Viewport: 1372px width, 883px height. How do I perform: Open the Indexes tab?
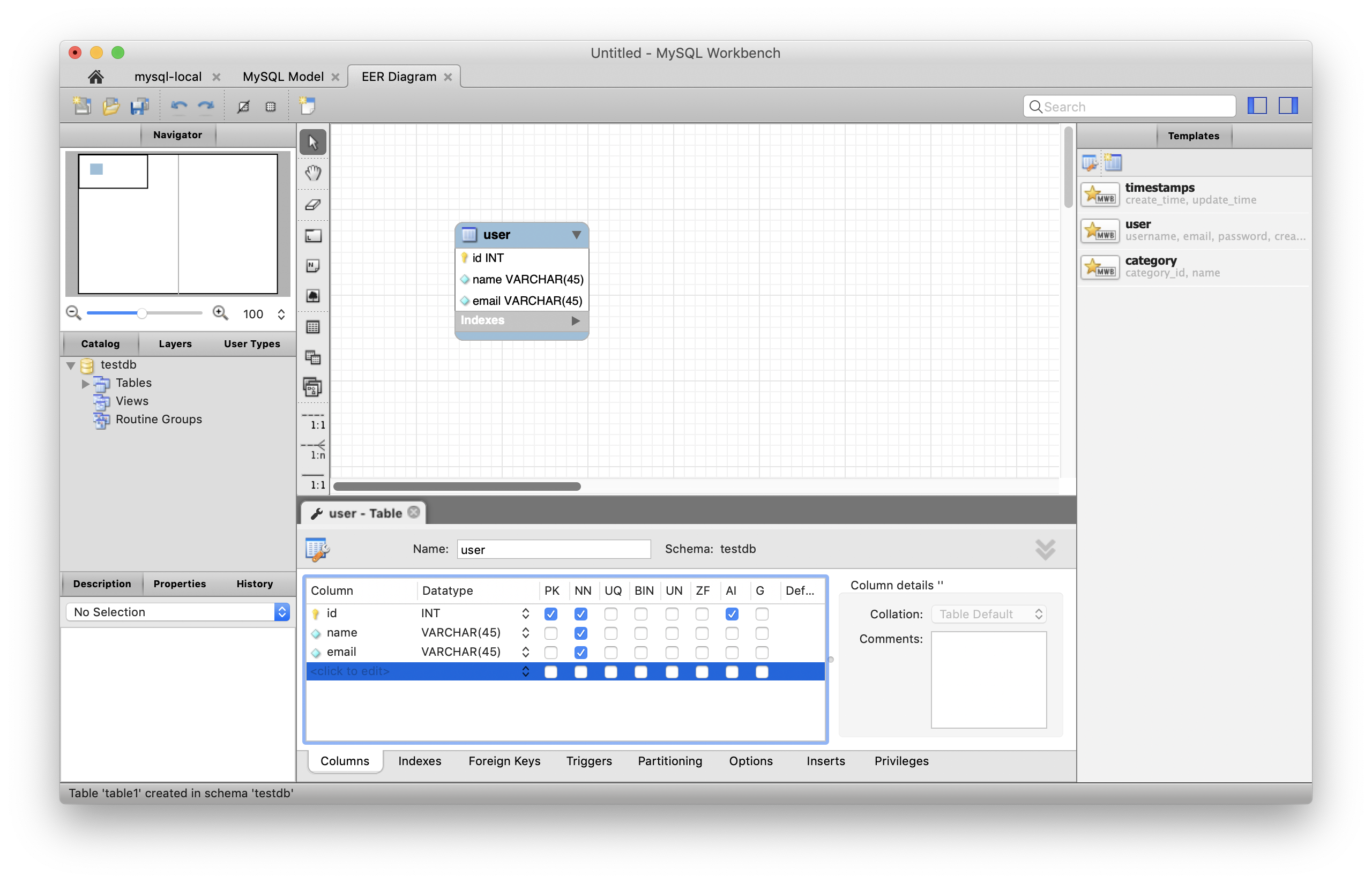click(x=420, y=761)
